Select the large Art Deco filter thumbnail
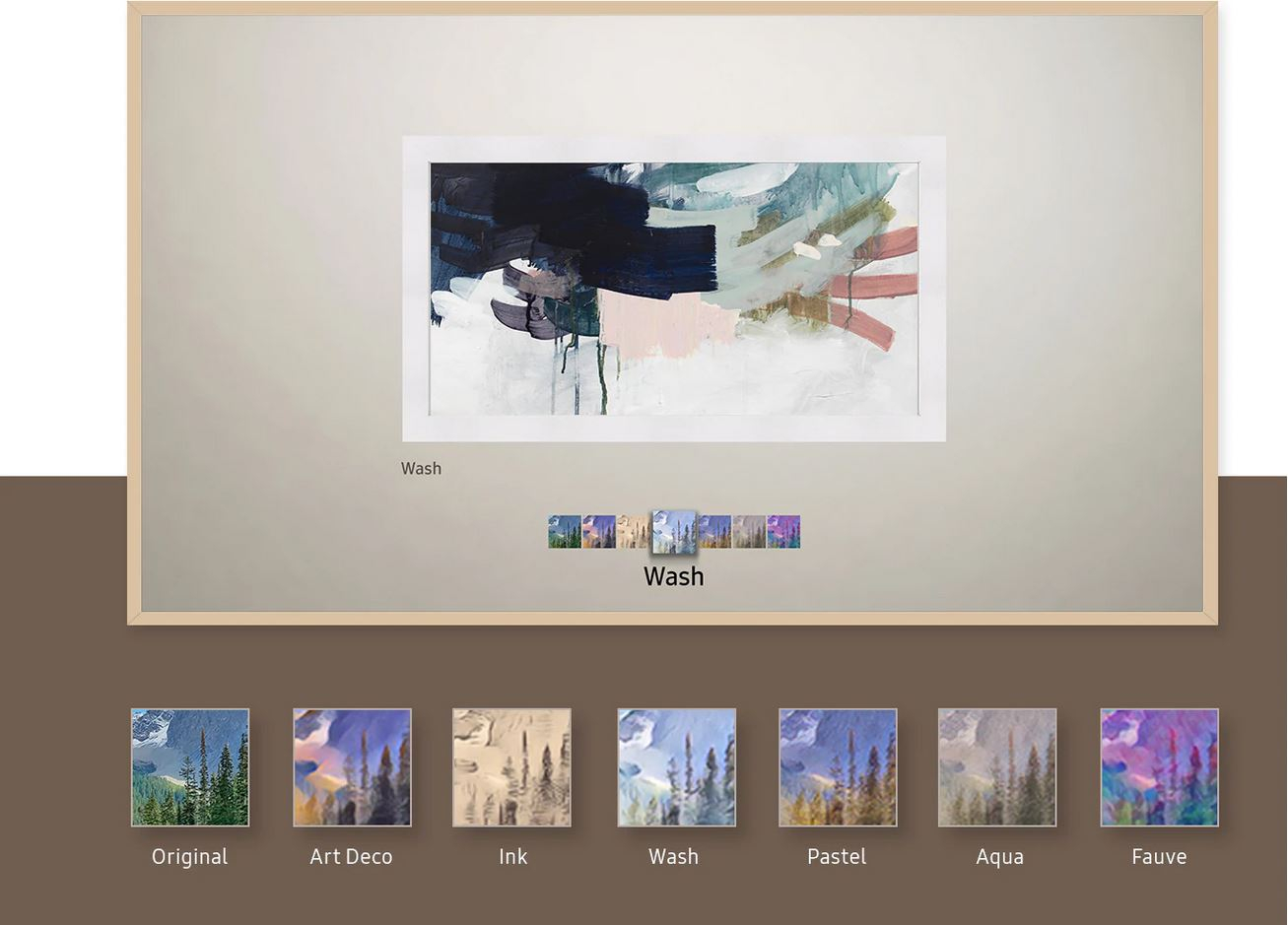Image resolution: width=1288 pixels, height=925 pixels. [x=352, y=767]
